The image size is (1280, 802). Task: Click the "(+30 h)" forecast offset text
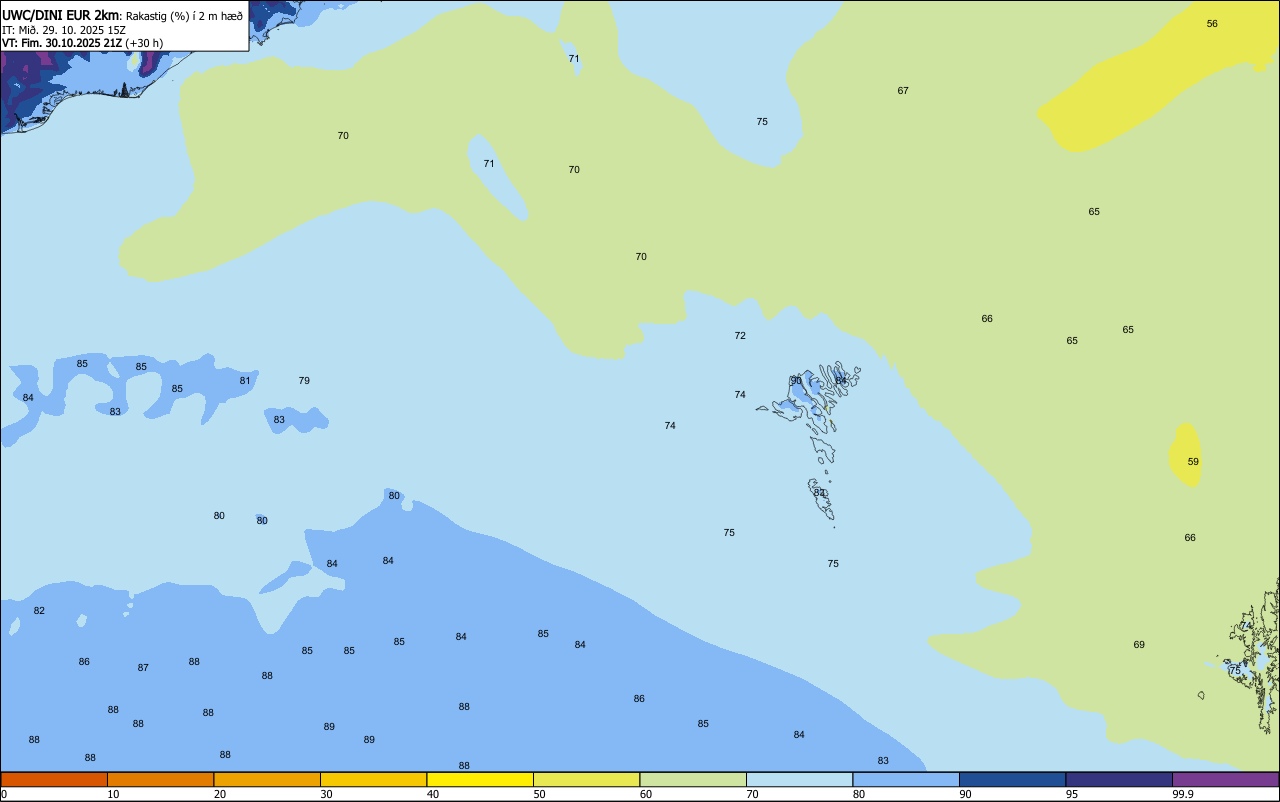point(145,43)
